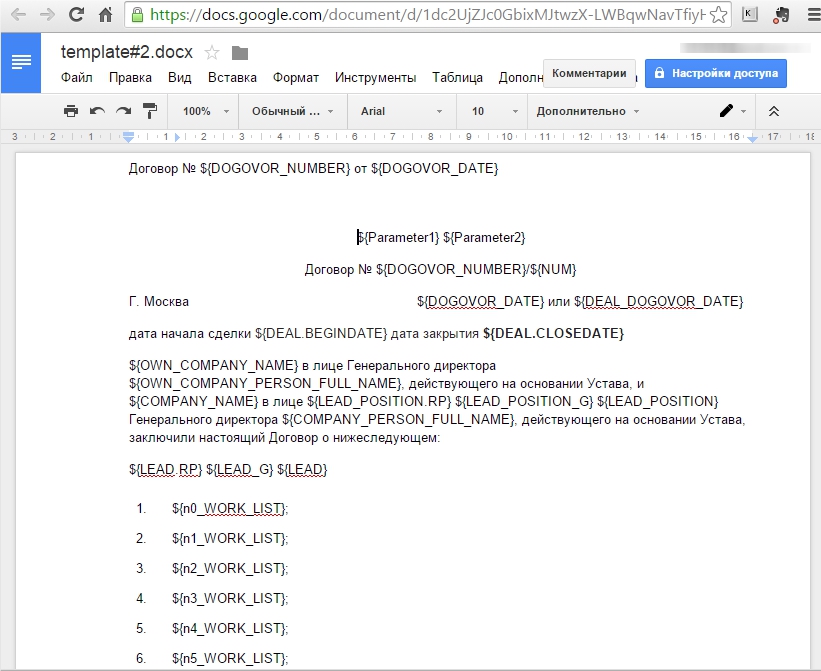Bookmark this page with the star

(x=717, y=16)
